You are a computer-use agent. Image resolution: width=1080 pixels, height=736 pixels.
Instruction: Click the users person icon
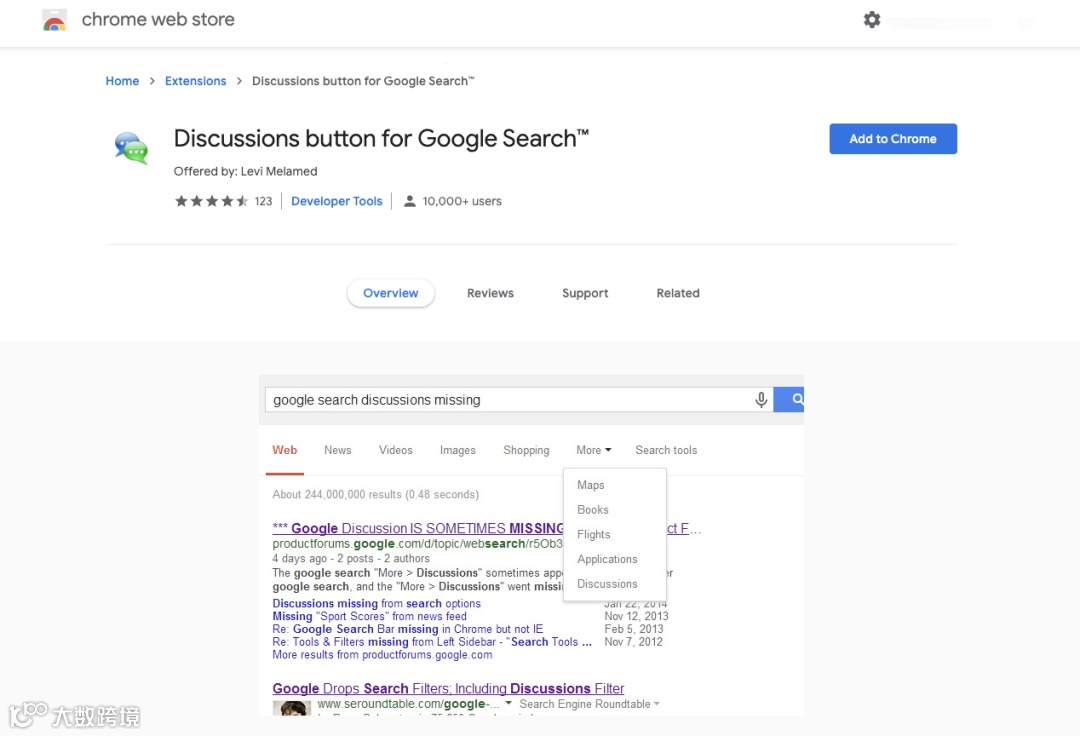tap(409, 201)
